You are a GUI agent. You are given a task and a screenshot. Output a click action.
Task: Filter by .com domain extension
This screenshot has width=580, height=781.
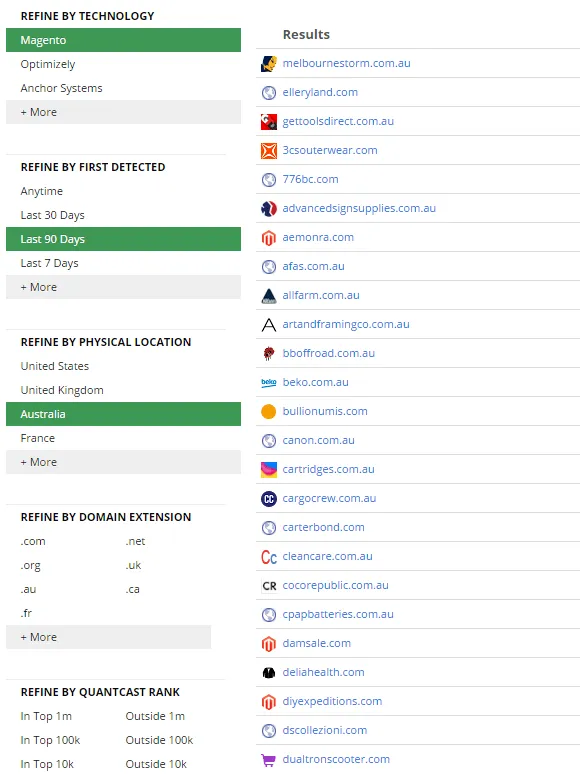tap(33, 541)
